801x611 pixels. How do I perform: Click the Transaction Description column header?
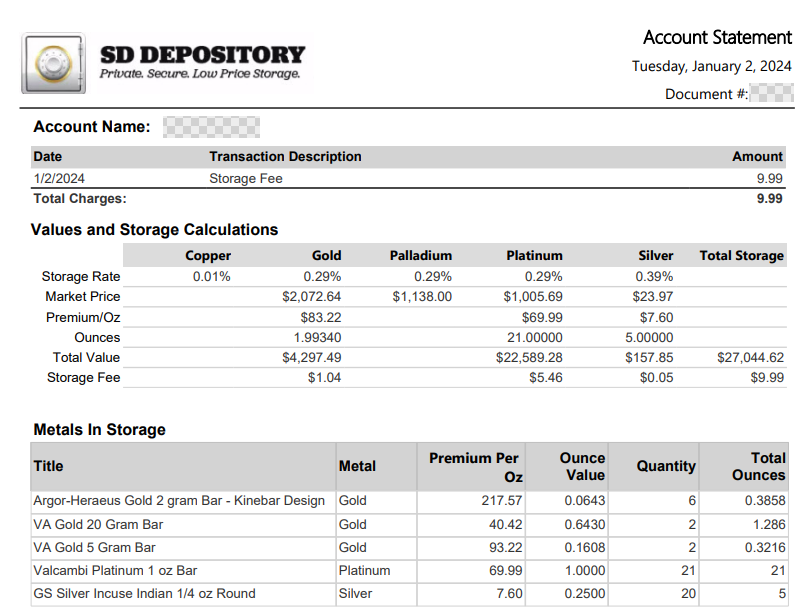tap(285, 157)
